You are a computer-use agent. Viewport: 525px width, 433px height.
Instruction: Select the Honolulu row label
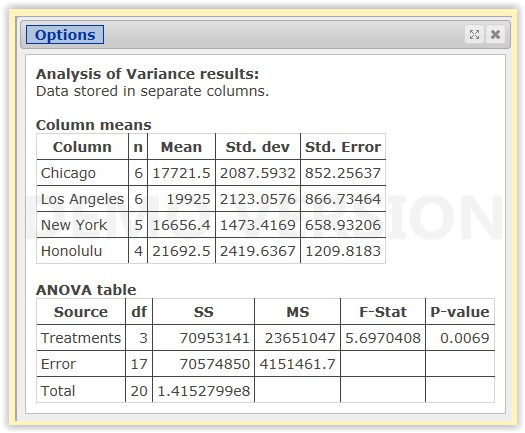71,251
